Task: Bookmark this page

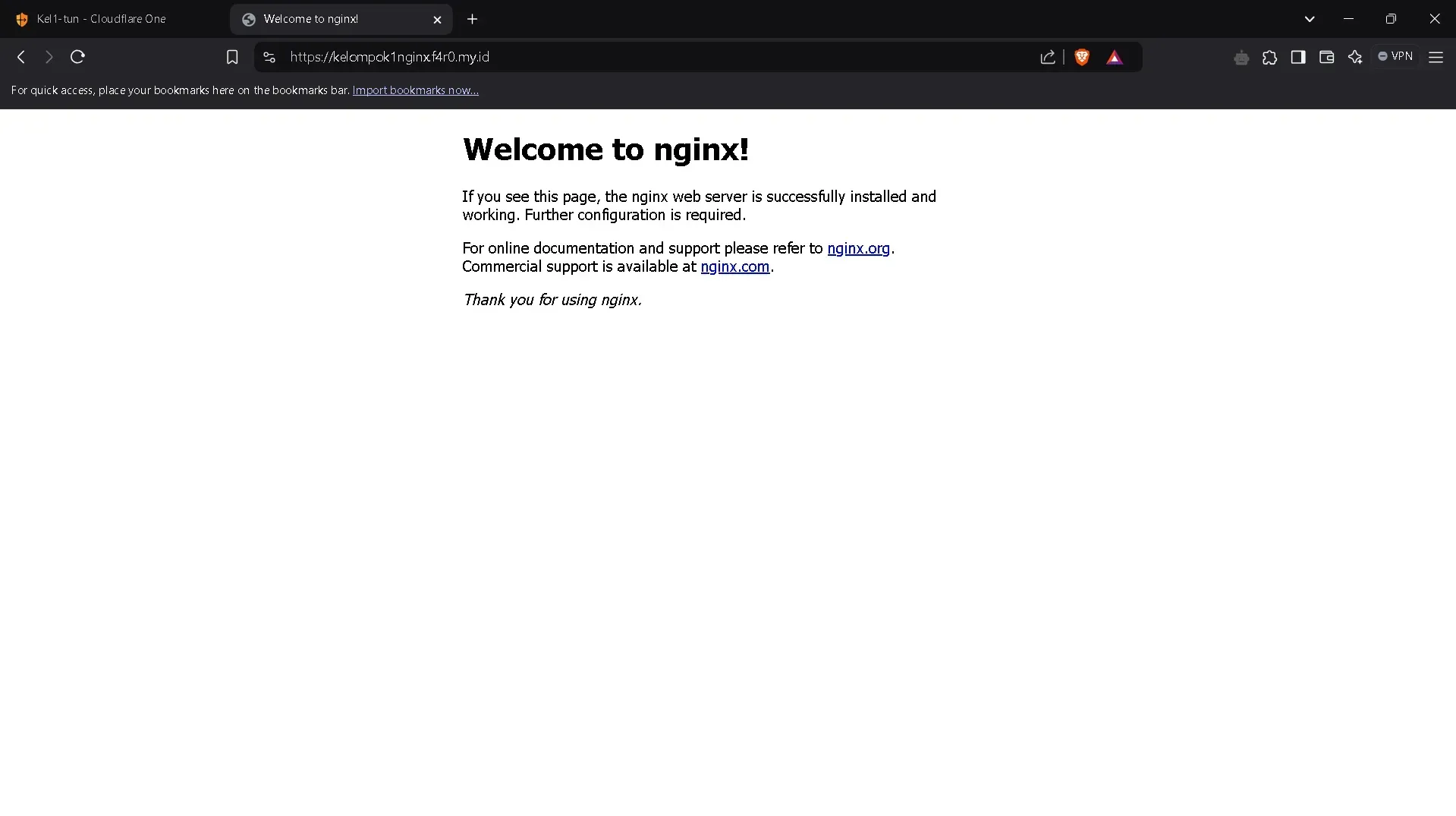Action: pos(232,57)
